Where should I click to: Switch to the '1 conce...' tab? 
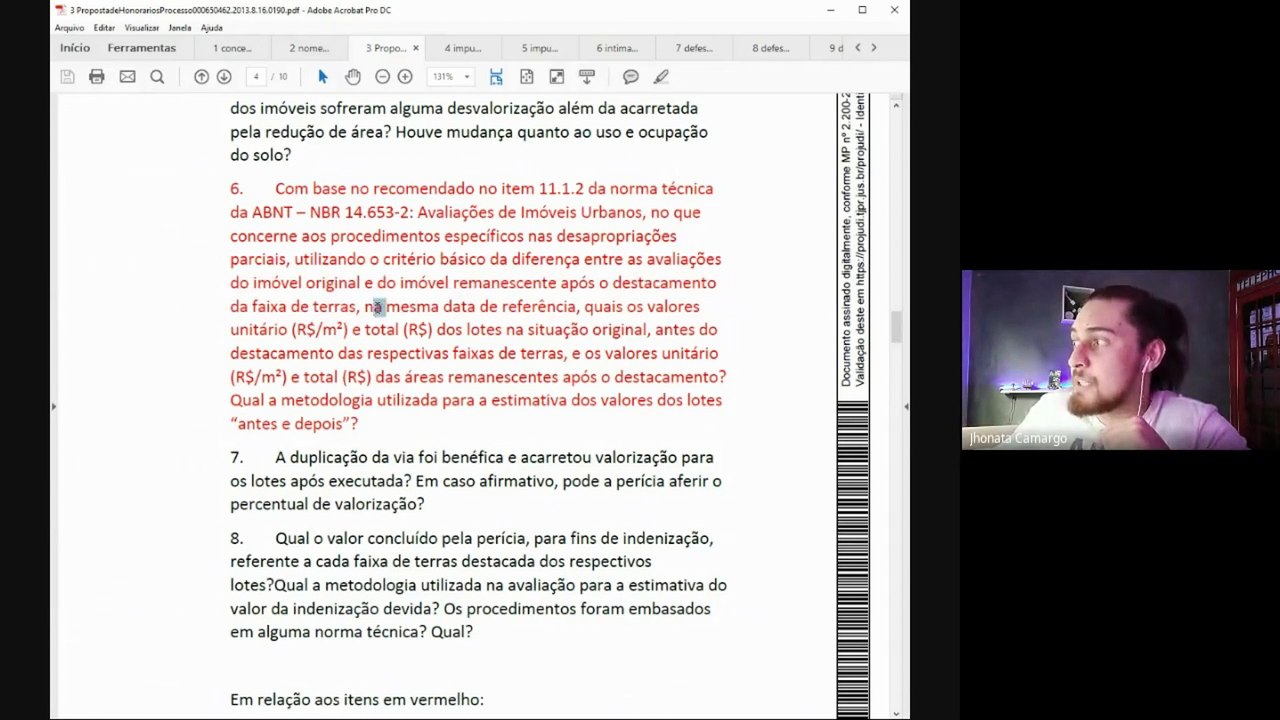coord(232,48)
